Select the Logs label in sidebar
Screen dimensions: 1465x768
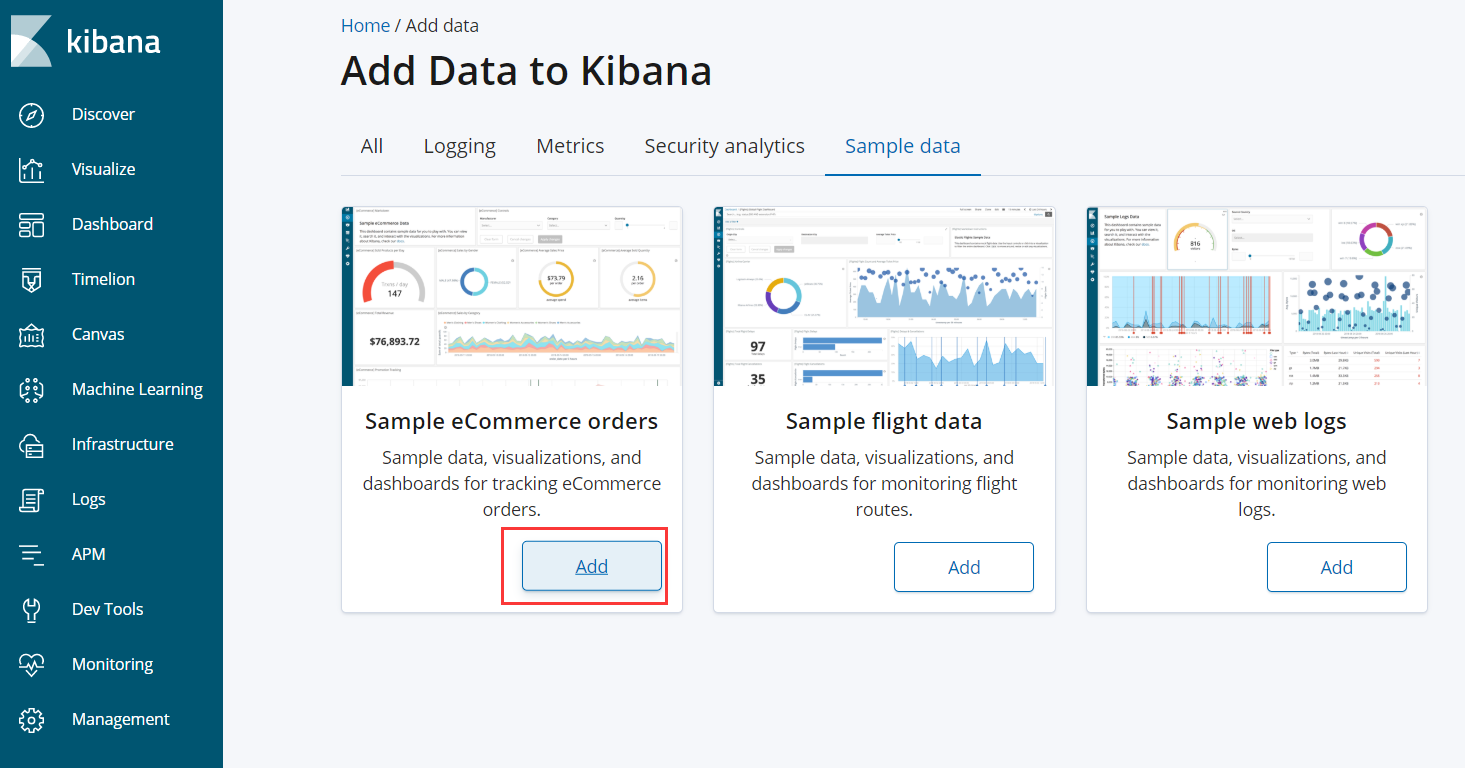pos(88,499)
